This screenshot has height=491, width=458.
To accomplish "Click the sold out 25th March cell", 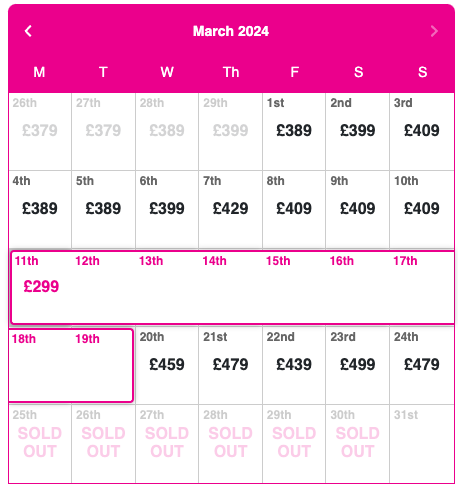I will click(x=40, y=444).
